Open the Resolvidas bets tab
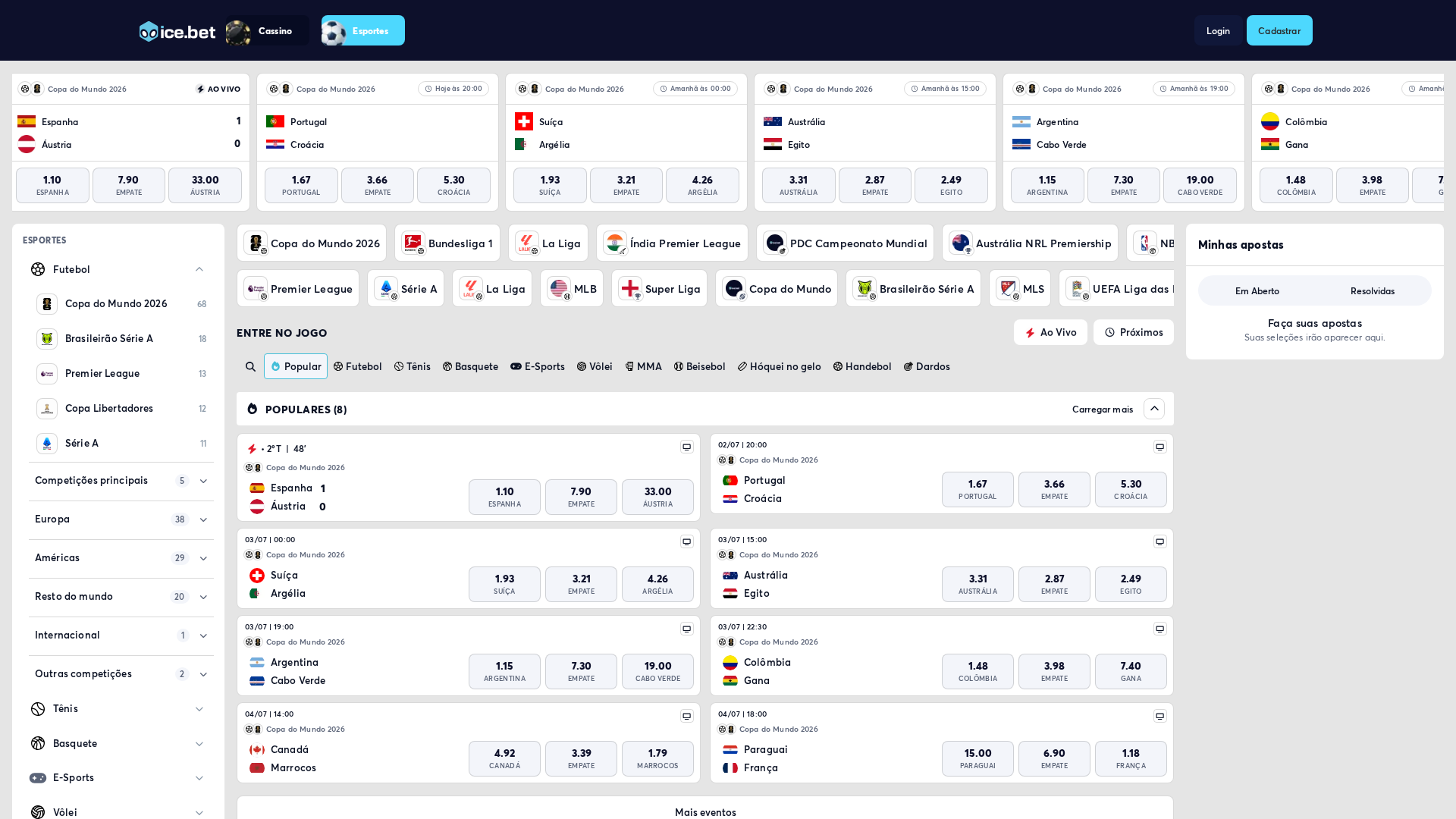 tap(1373, 291)
